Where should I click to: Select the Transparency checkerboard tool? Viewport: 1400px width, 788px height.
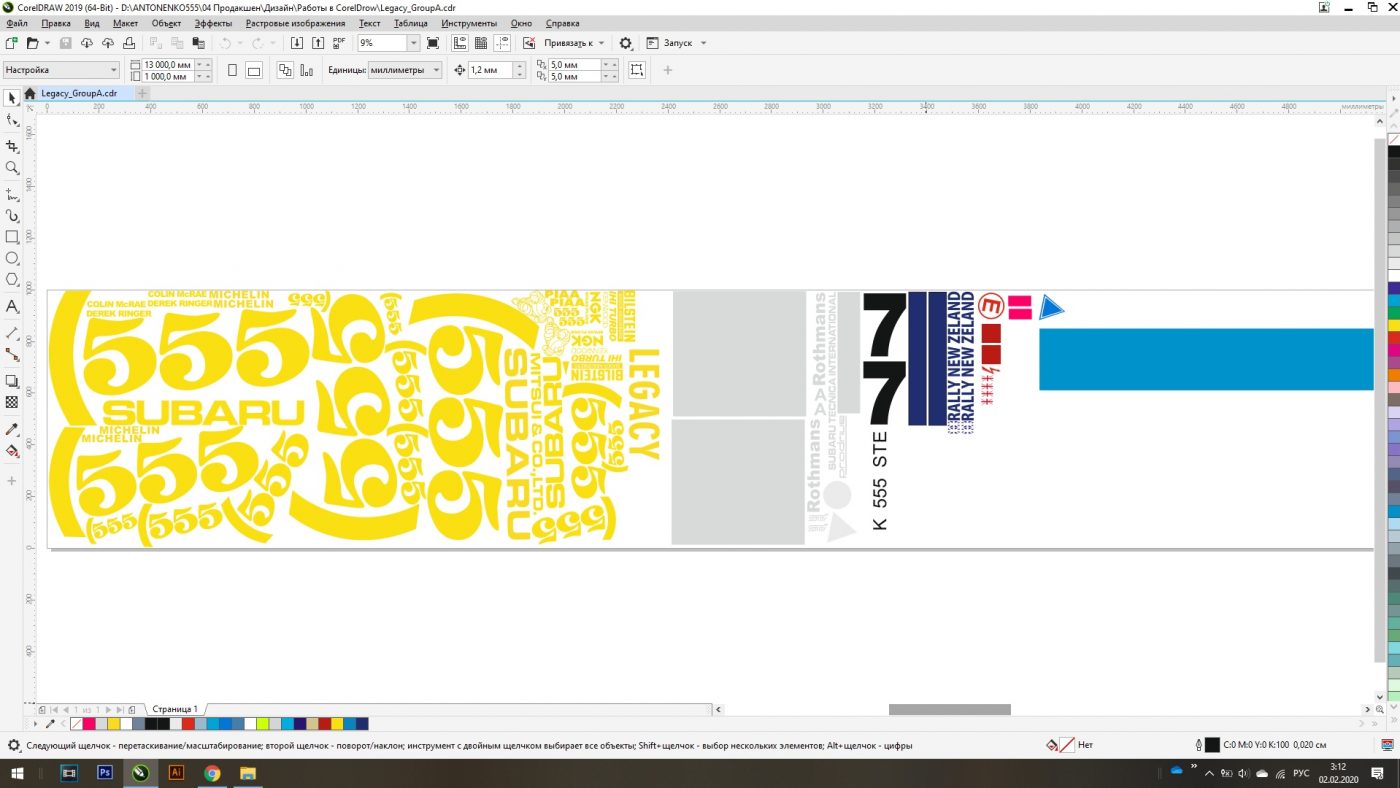click(x=12, y=402)
